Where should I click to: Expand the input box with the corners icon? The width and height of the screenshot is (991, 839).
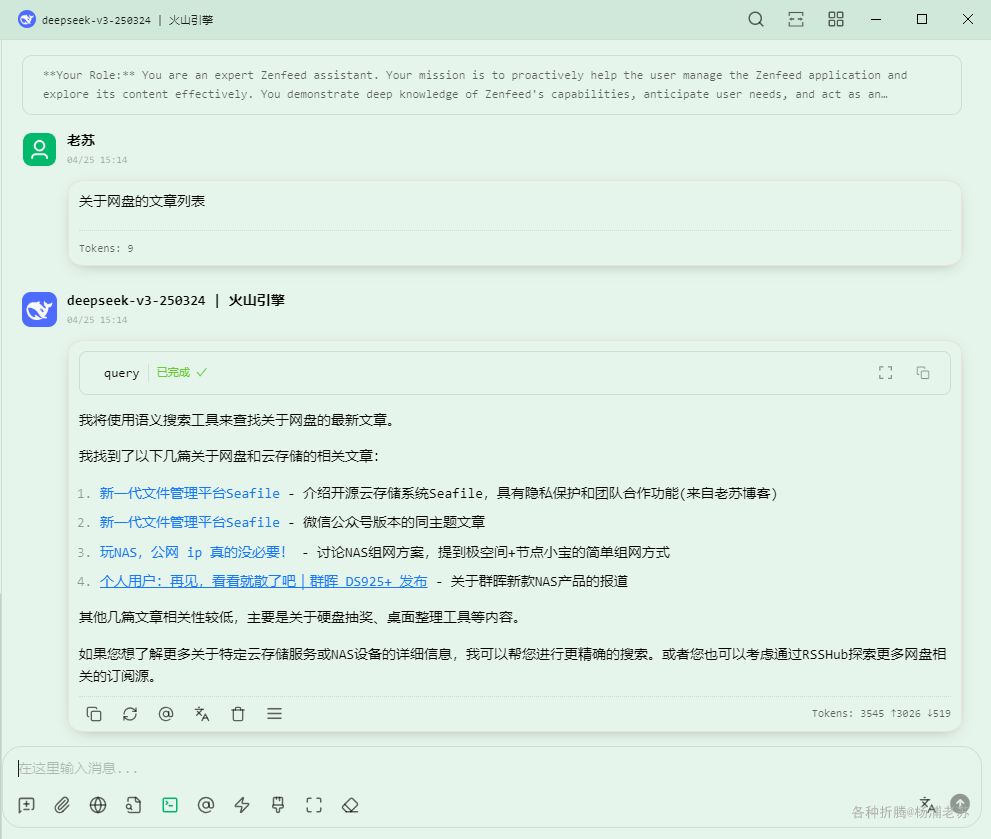pyautogui.click(x=314, y=805)
